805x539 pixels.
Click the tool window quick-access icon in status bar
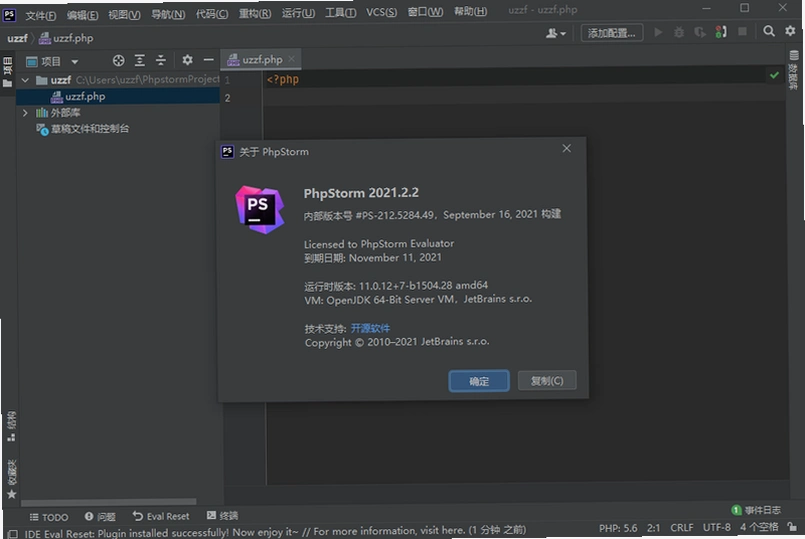click(13, 534)
